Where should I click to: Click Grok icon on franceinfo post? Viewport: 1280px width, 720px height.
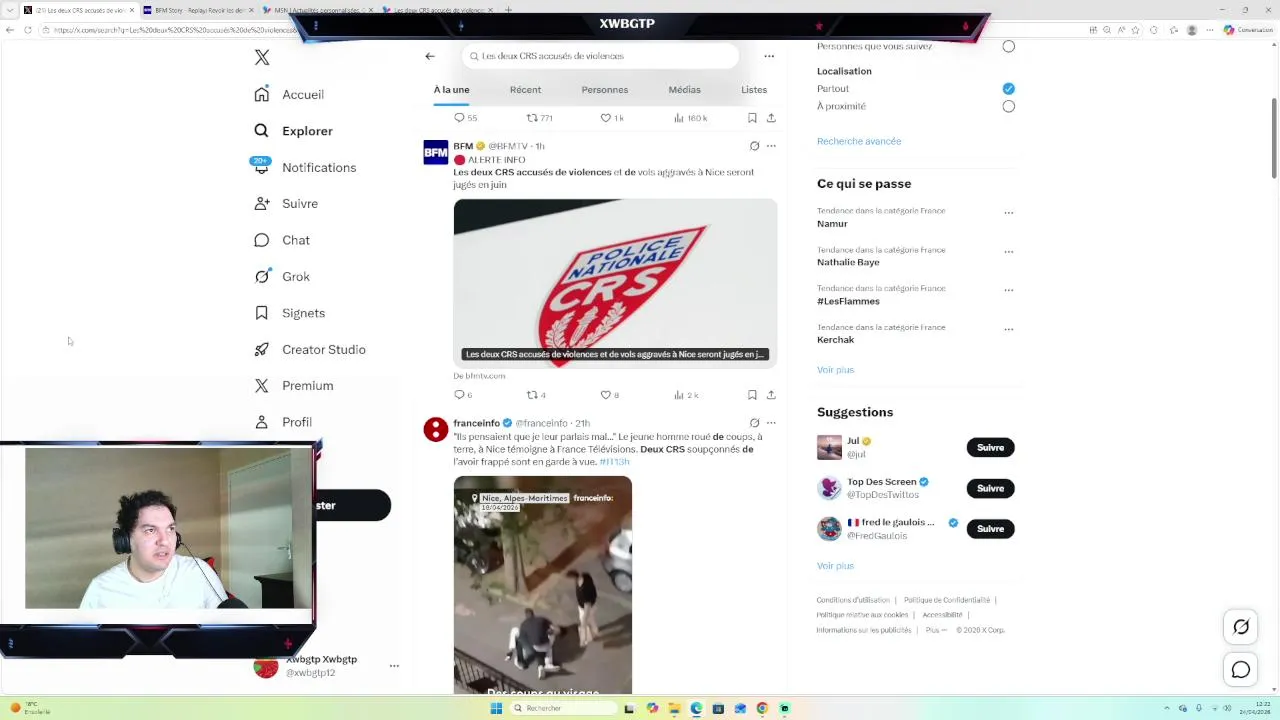[x=754, y=423]
